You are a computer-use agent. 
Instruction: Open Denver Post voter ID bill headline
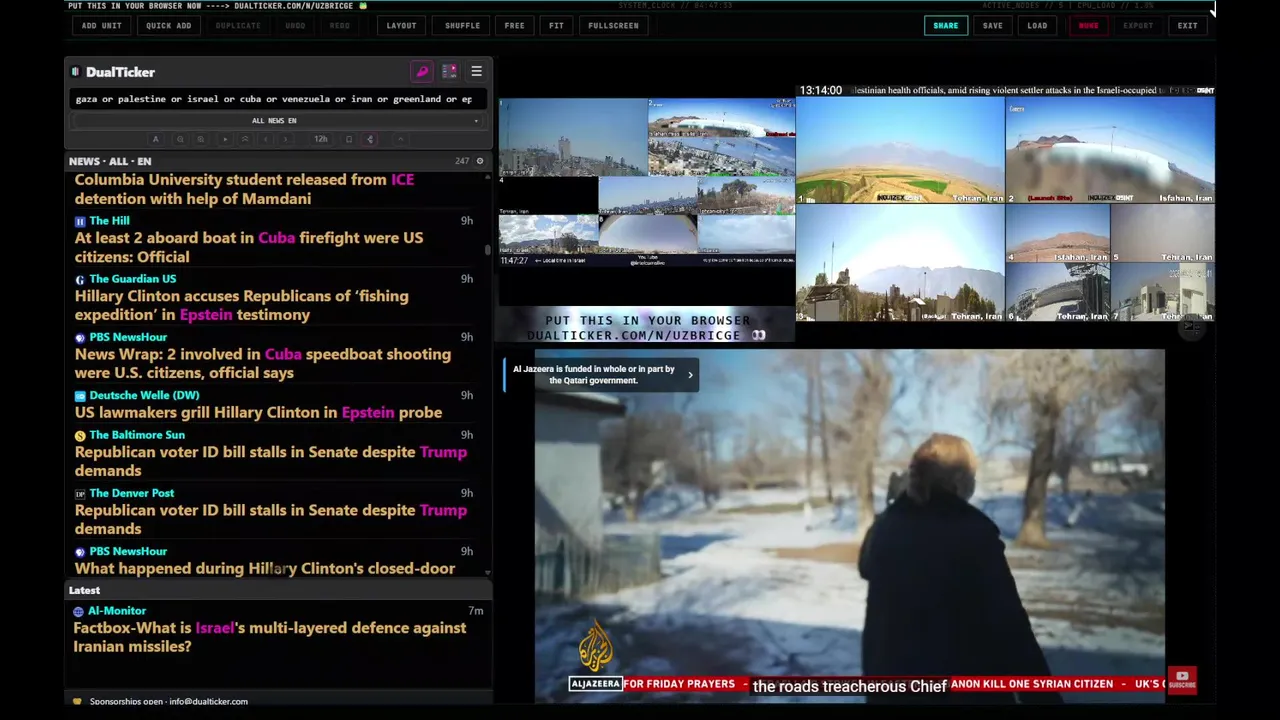point(270,519)
